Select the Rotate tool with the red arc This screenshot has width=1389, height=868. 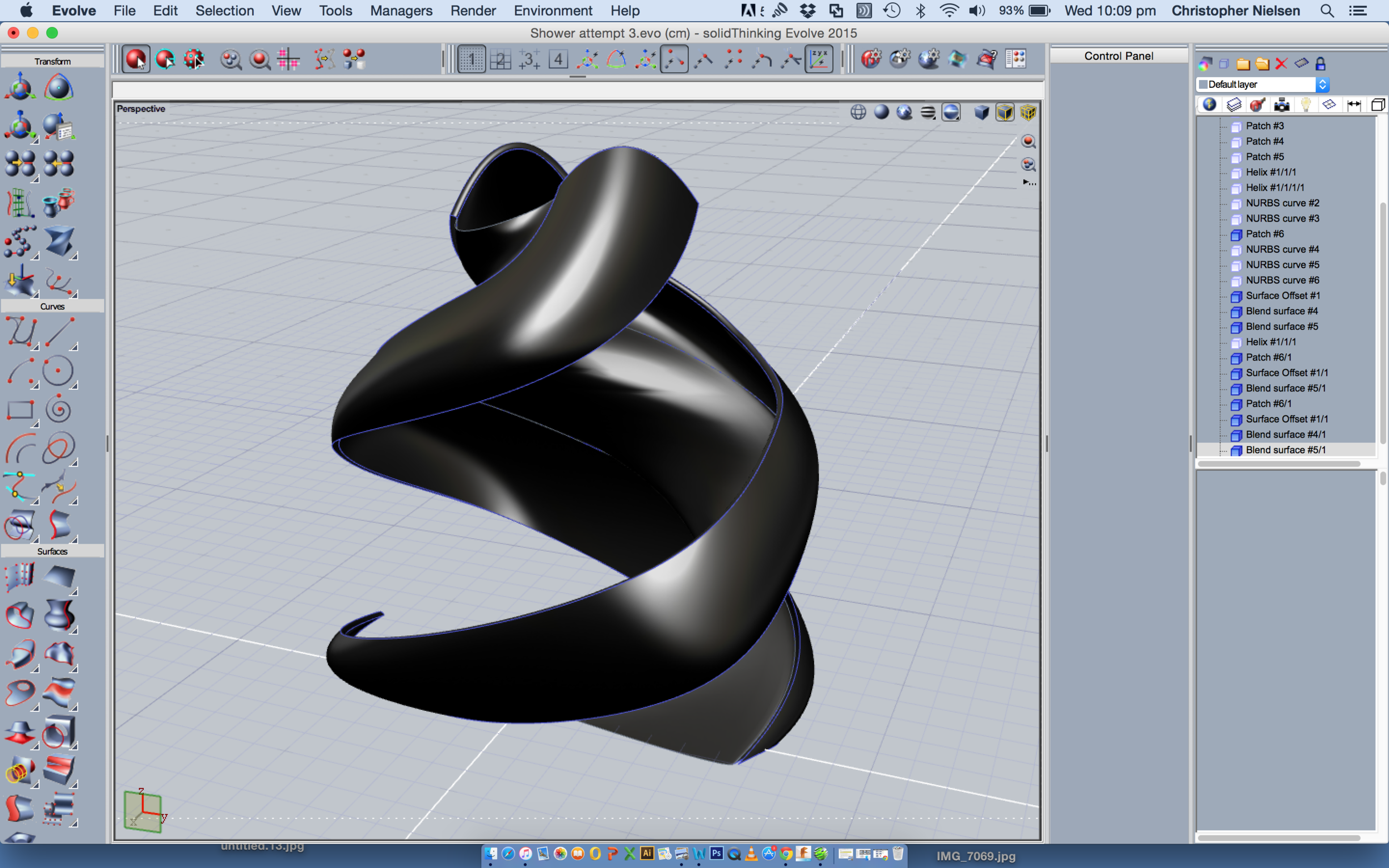point(58,87)
